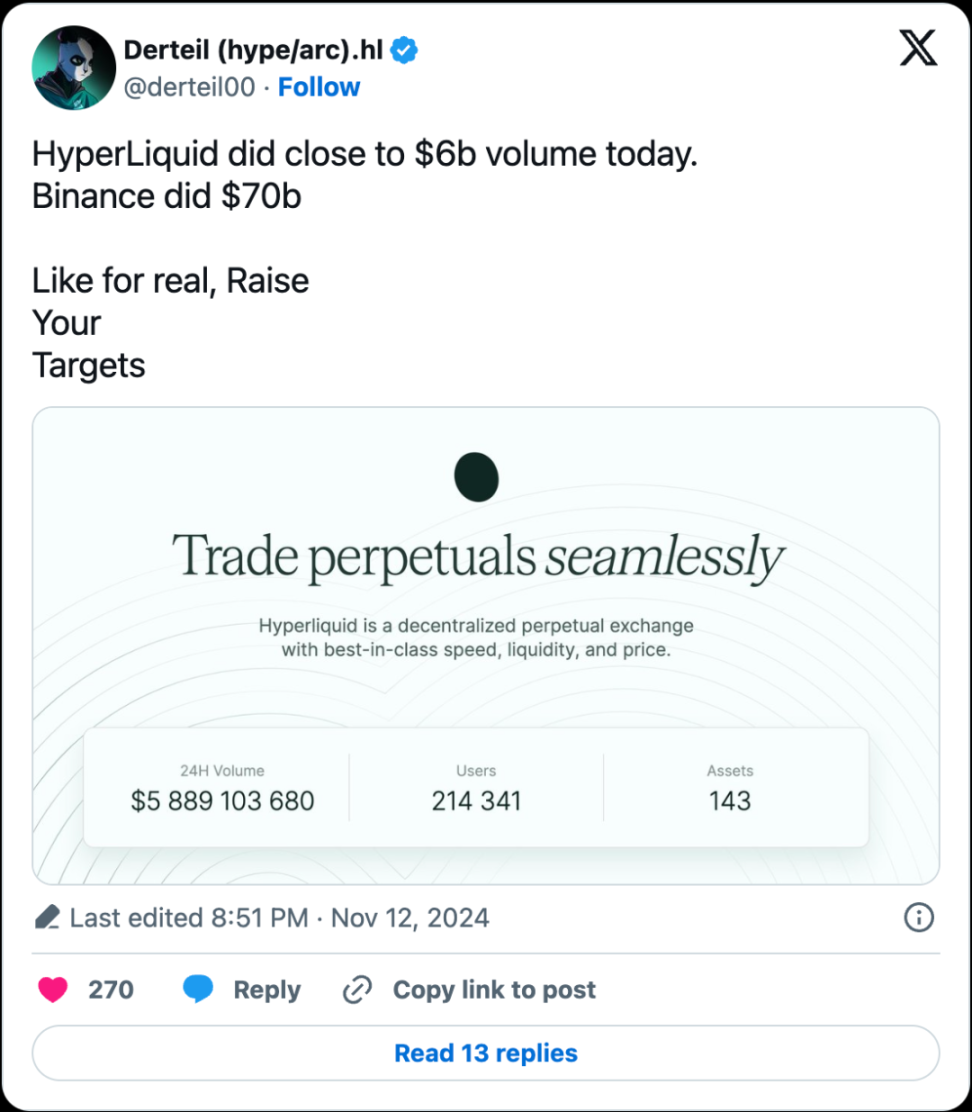Click the blue verified checkmark badge
This screenshot has width=972, height=1112.
403,50
